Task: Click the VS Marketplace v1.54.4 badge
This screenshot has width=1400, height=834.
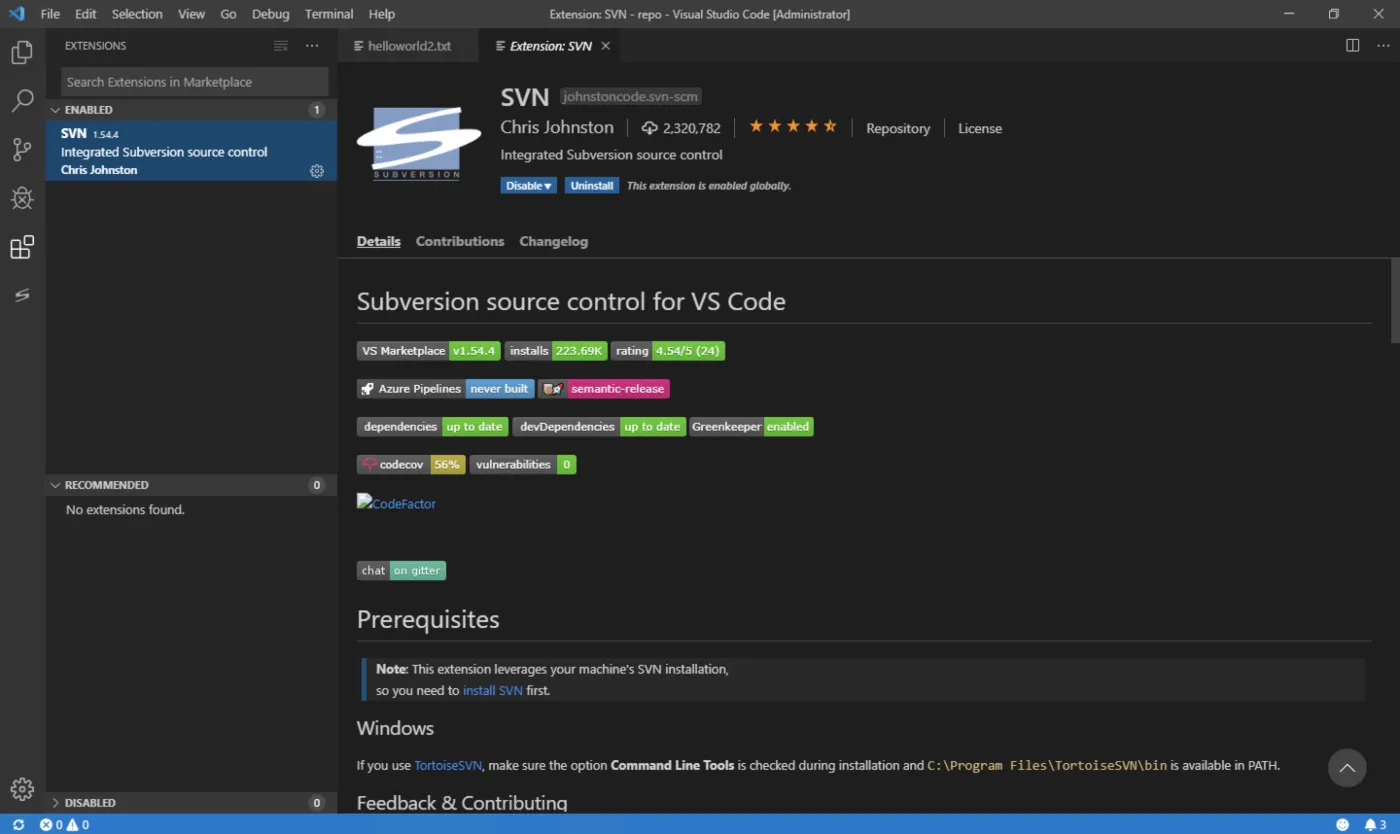Action: [x=428, y=351]
